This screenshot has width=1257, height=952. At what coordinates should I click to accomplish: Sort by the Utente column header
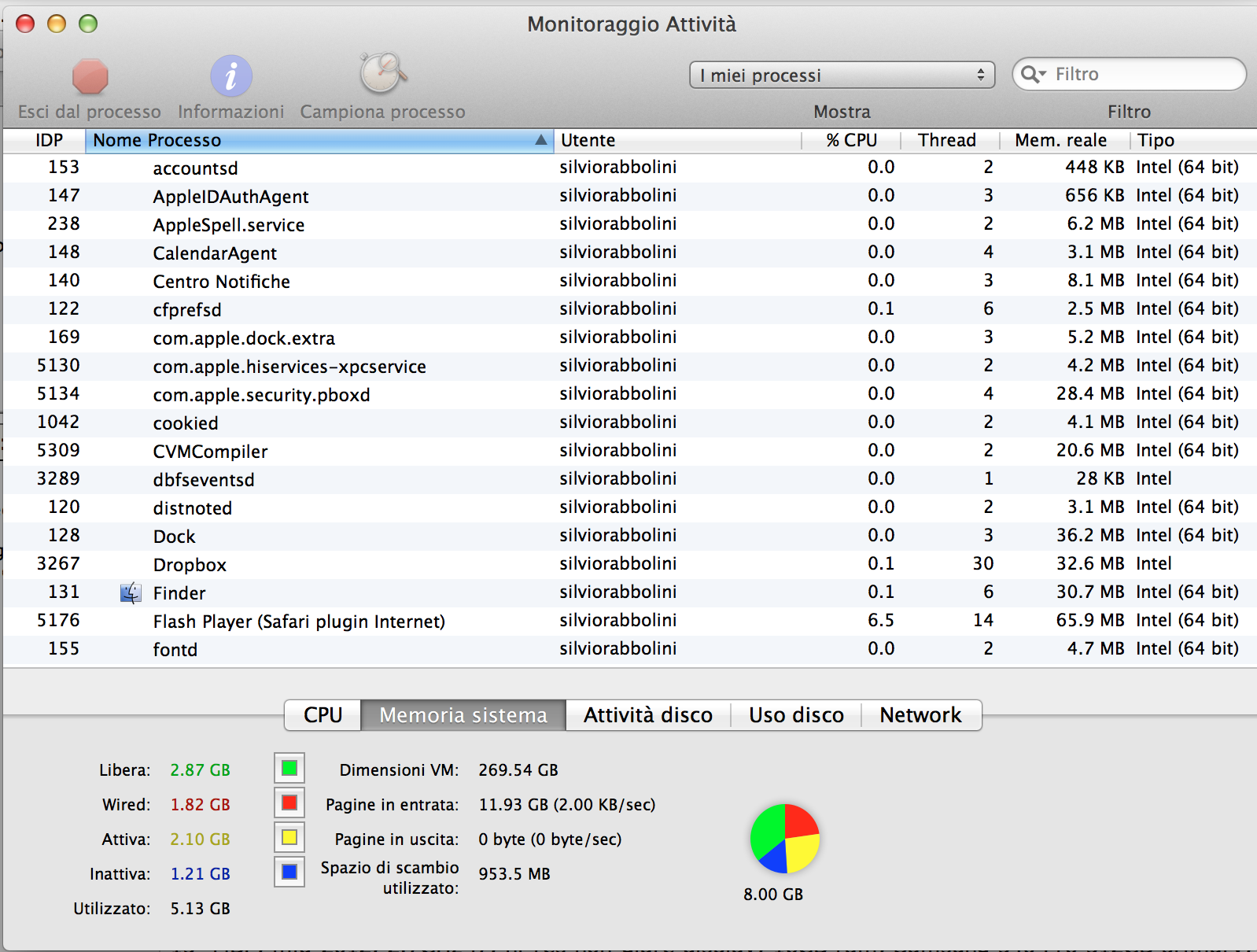(678, 140)
